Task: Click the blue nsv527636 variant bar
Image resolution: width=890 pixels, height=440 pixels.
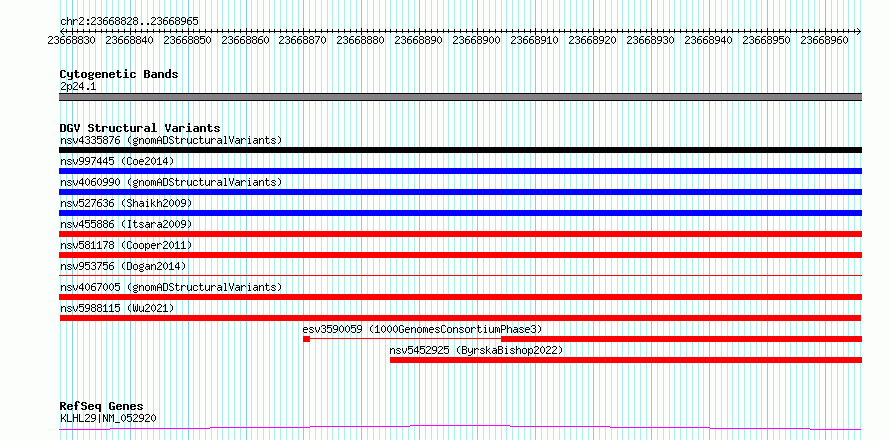Action: coord(460,213)
